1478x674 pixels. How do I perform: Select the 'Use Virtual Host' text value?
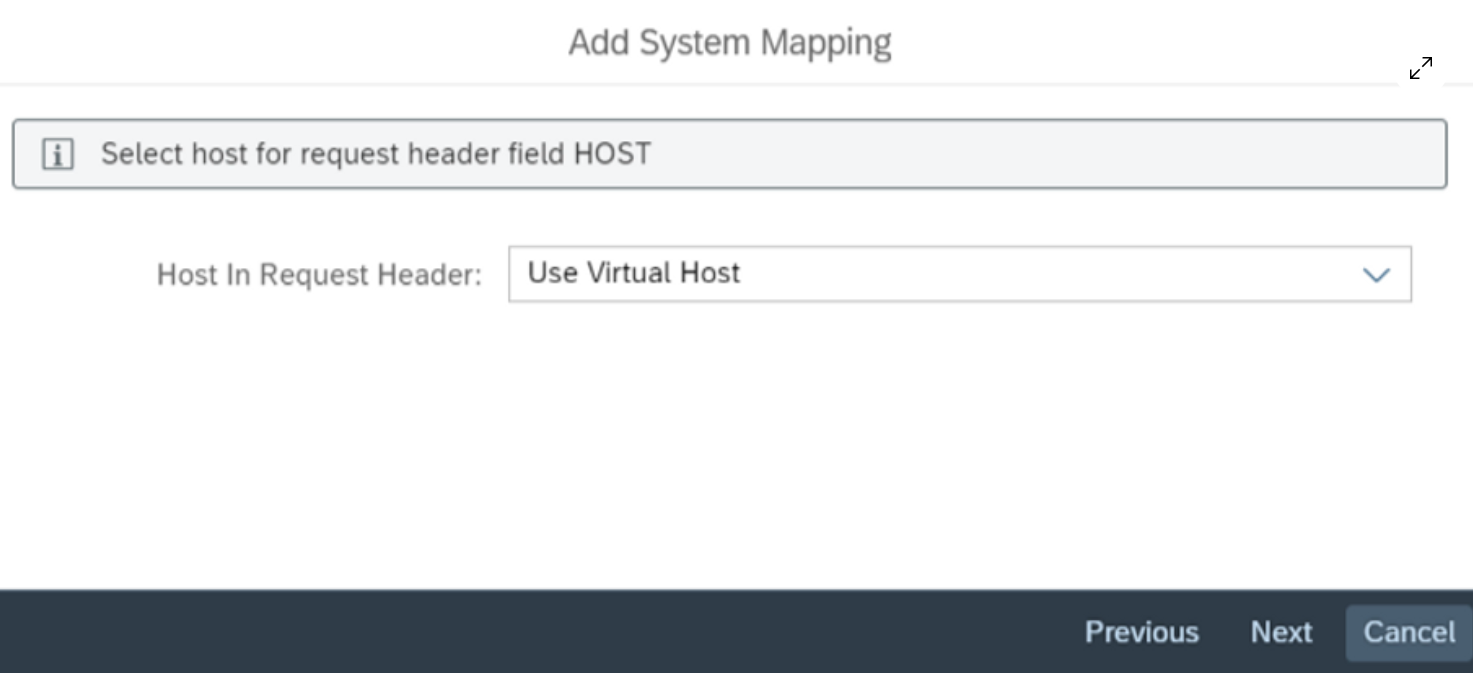click(x=634, y=273)
